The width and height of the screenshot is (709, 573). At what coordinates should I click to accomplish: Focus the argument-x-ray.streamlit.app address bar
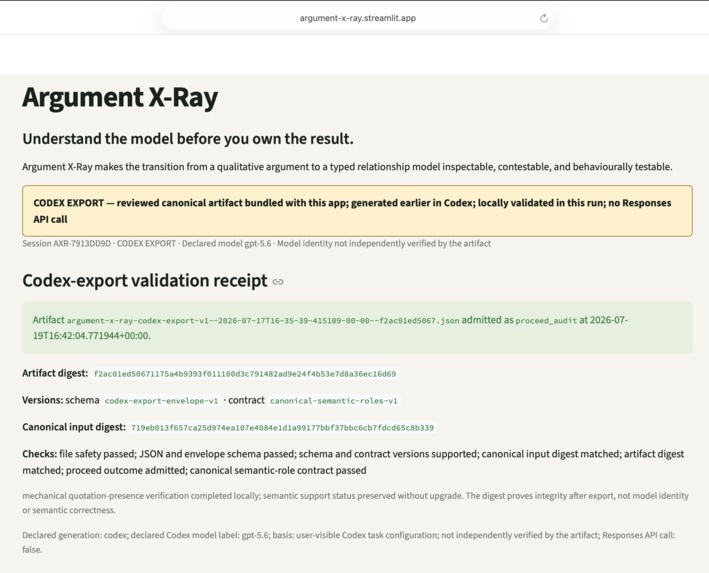click(x=357, y=18)
